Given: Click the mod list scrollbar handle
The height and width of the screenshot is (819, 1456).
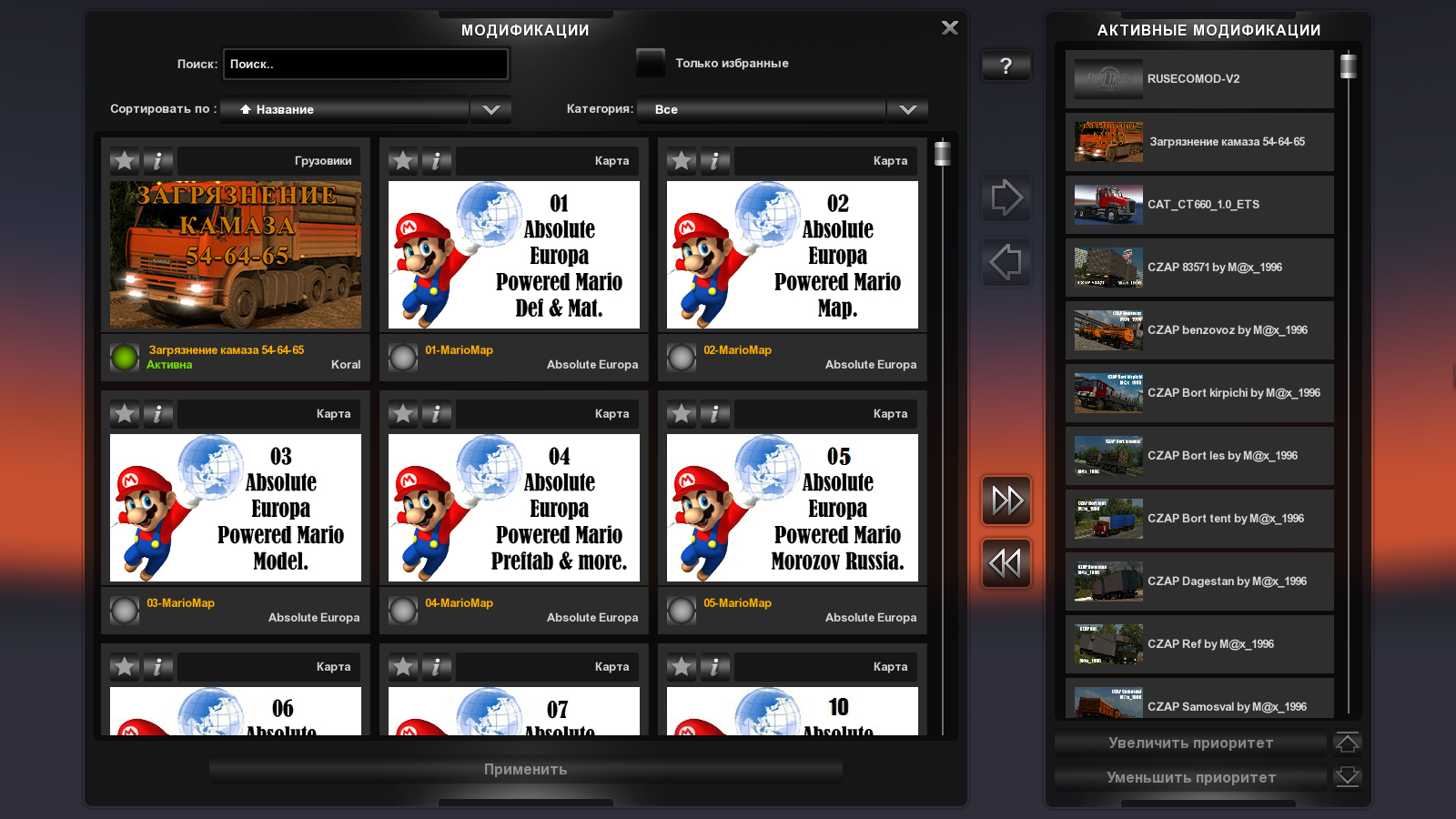Looking at the screenshot, I should pyautogui.click(x=943, y=153).
